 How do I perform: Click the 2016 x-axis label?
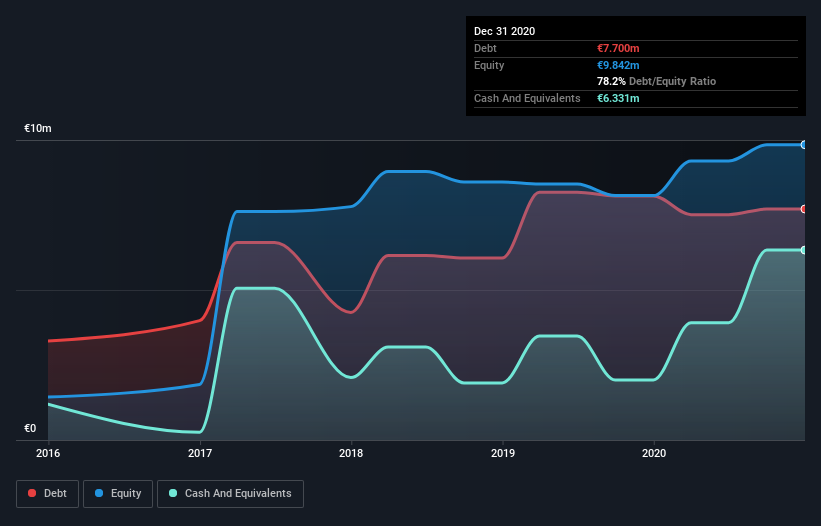tap(48, 453)
